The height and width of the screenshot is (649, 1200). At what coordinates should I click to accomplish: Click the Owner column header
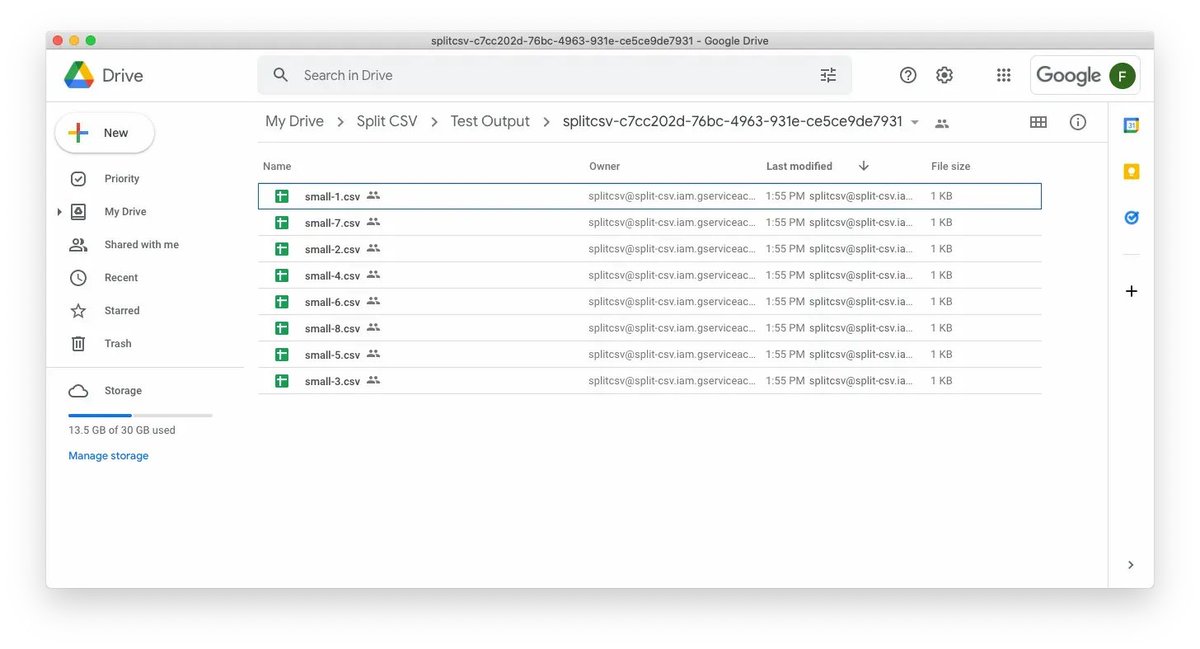[604, 166]
